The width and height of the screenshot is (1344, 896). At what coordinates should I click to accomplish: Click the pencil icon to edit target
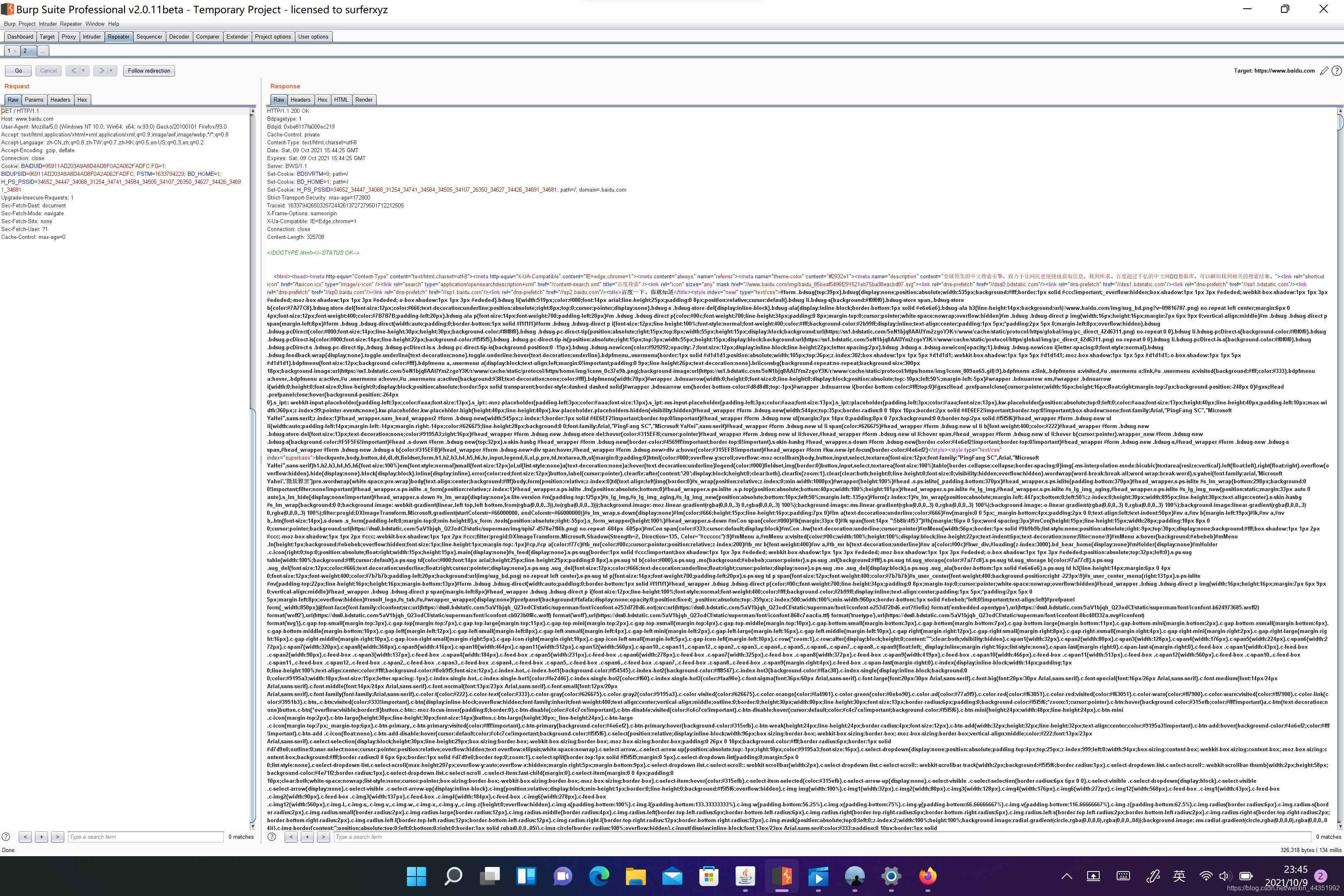(x=1324, y=71)
